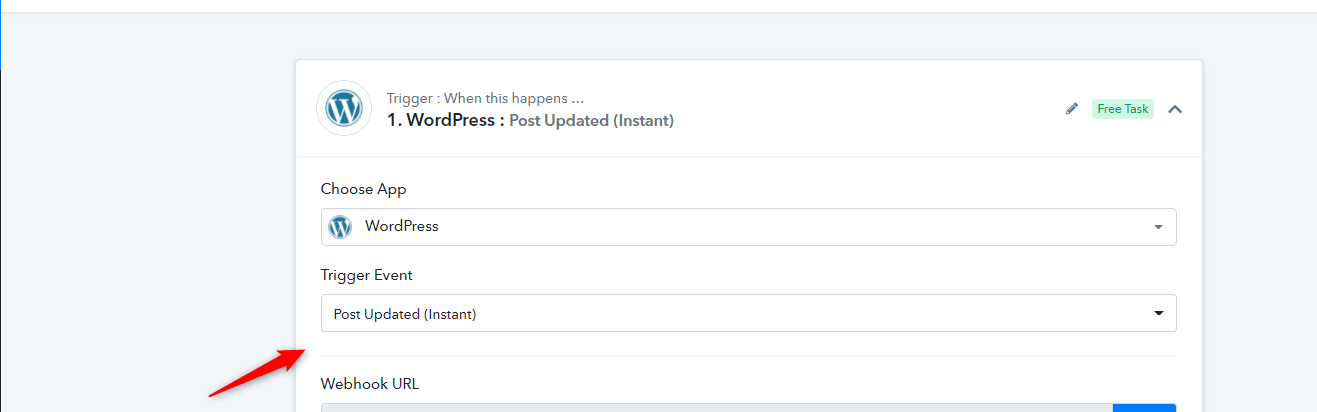
Task: Click Post Updated (Instant) in Trigger Event box
Action: [405, 314]
